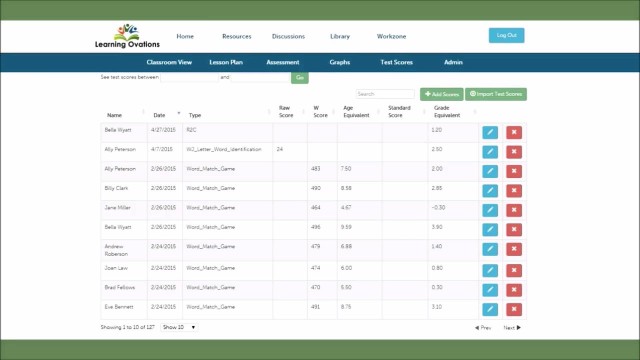Open Discussions in top navigation
The height and width of the screenshot is (360, 640).
[288, 36]
